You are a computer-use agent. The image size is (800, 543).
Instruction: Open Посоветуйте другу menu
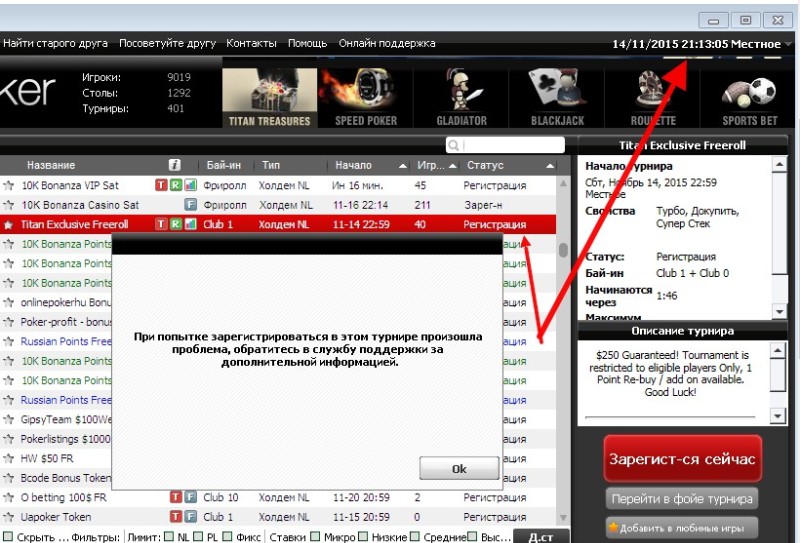click(x=167, y=43)
